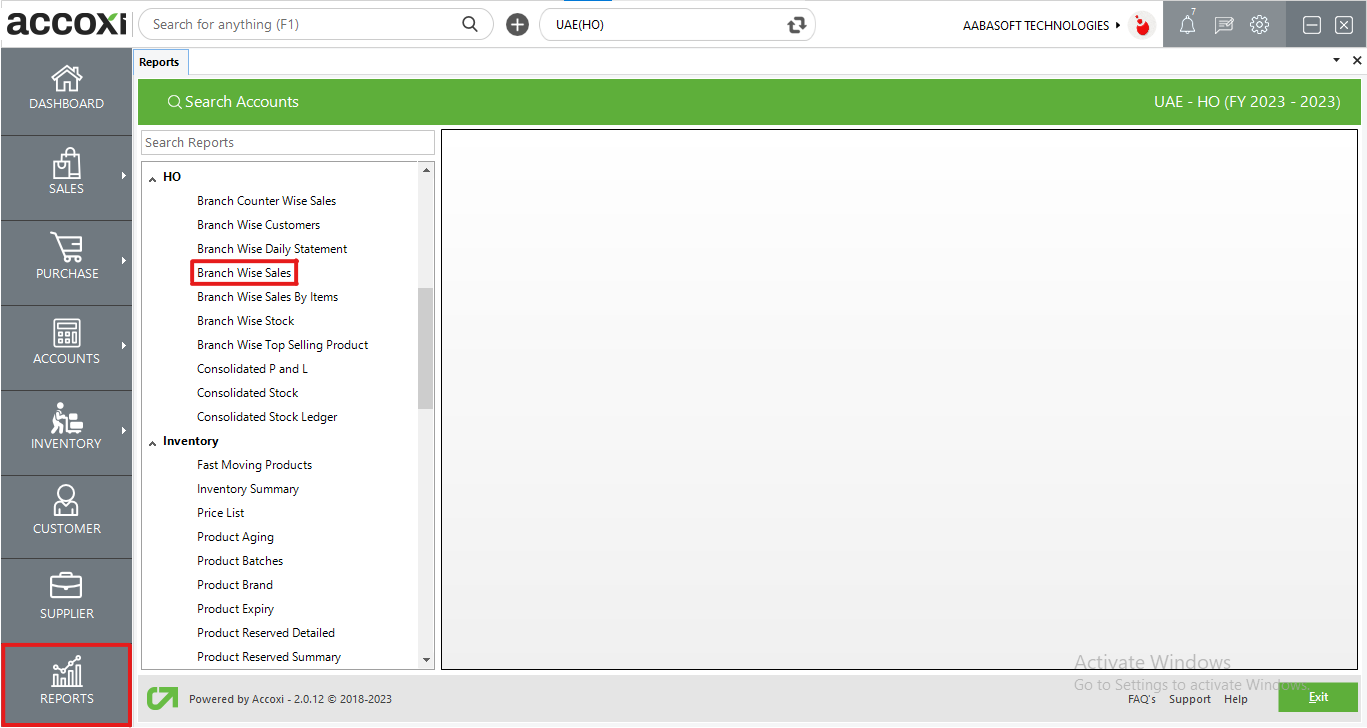The image size is (1367, 728).
Task: Open the FAQ's link
Action: tap(1141, 699)
